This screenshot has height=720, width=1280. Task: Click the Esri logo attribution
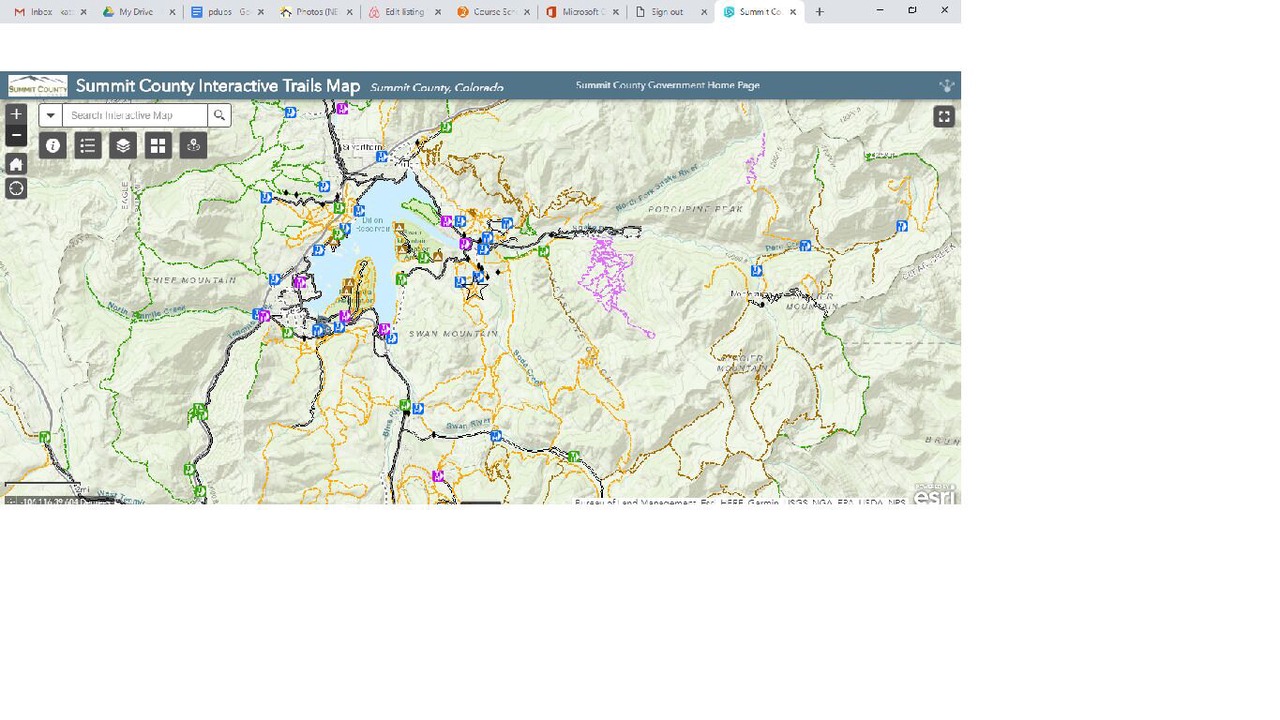934,495
